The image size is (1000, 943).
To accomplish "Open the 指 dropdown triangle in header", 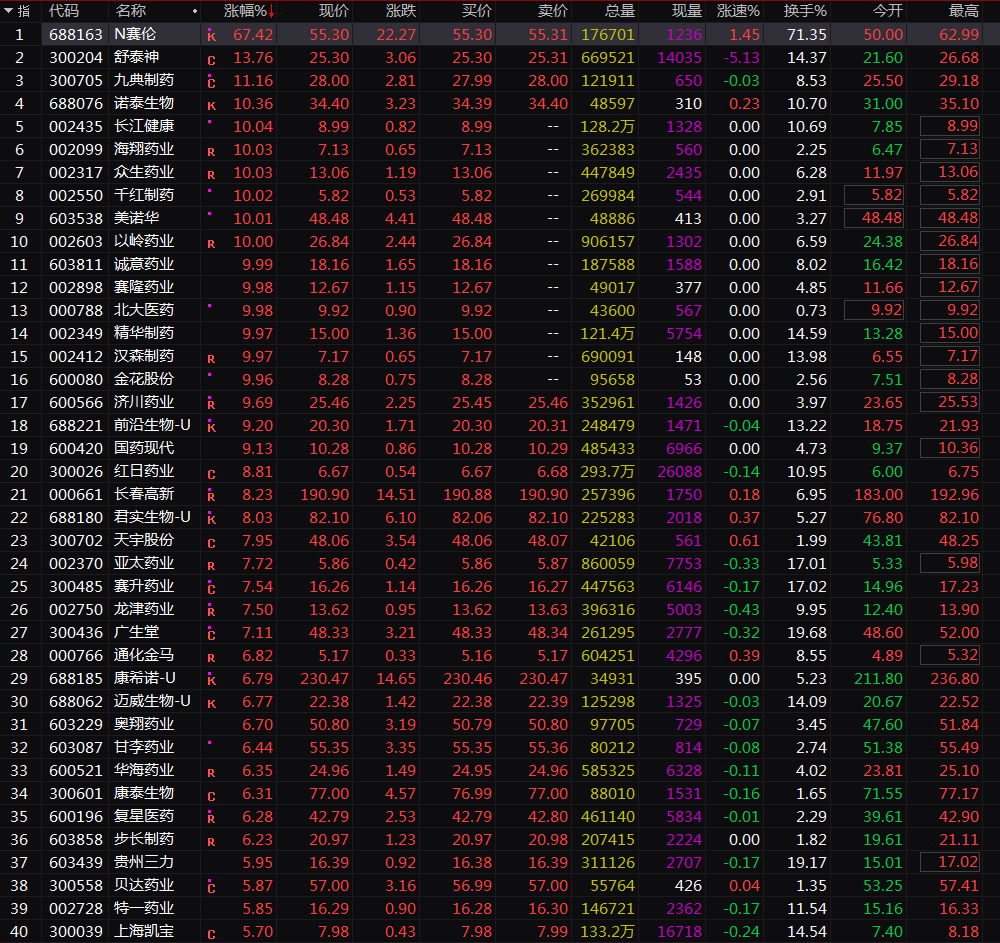I will click(9, 11).
